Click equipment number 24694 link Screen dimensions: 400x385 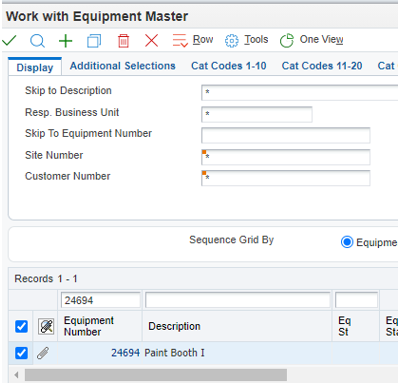125,353
